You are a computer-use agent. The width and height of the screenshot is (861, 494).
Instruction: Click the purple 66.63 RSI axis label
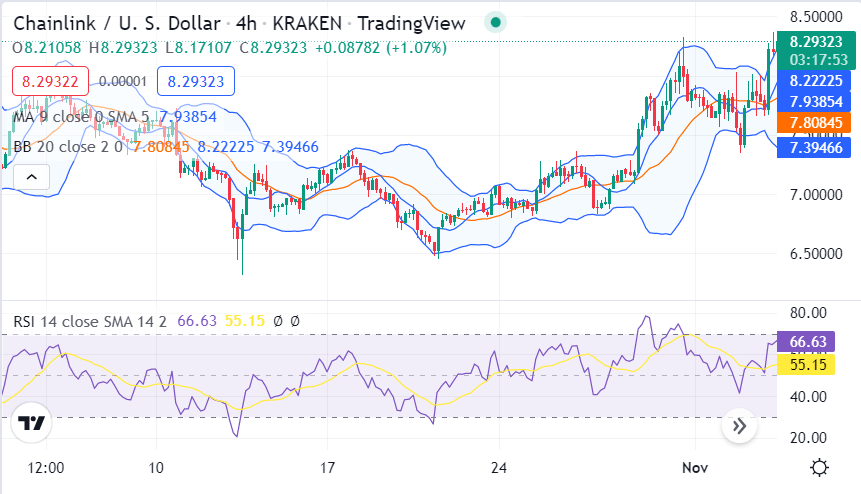pyautogui.click(x=807, y=341)
